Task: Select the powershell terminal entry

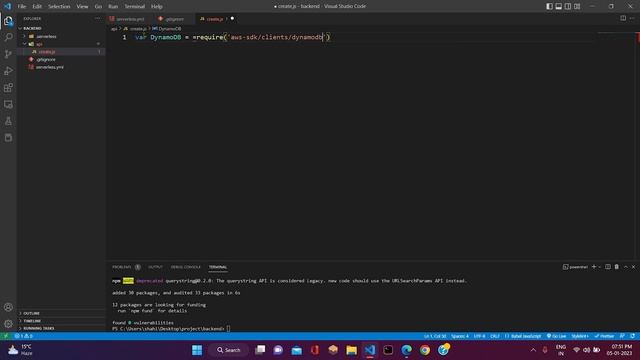Action: [x=575, y=267]
